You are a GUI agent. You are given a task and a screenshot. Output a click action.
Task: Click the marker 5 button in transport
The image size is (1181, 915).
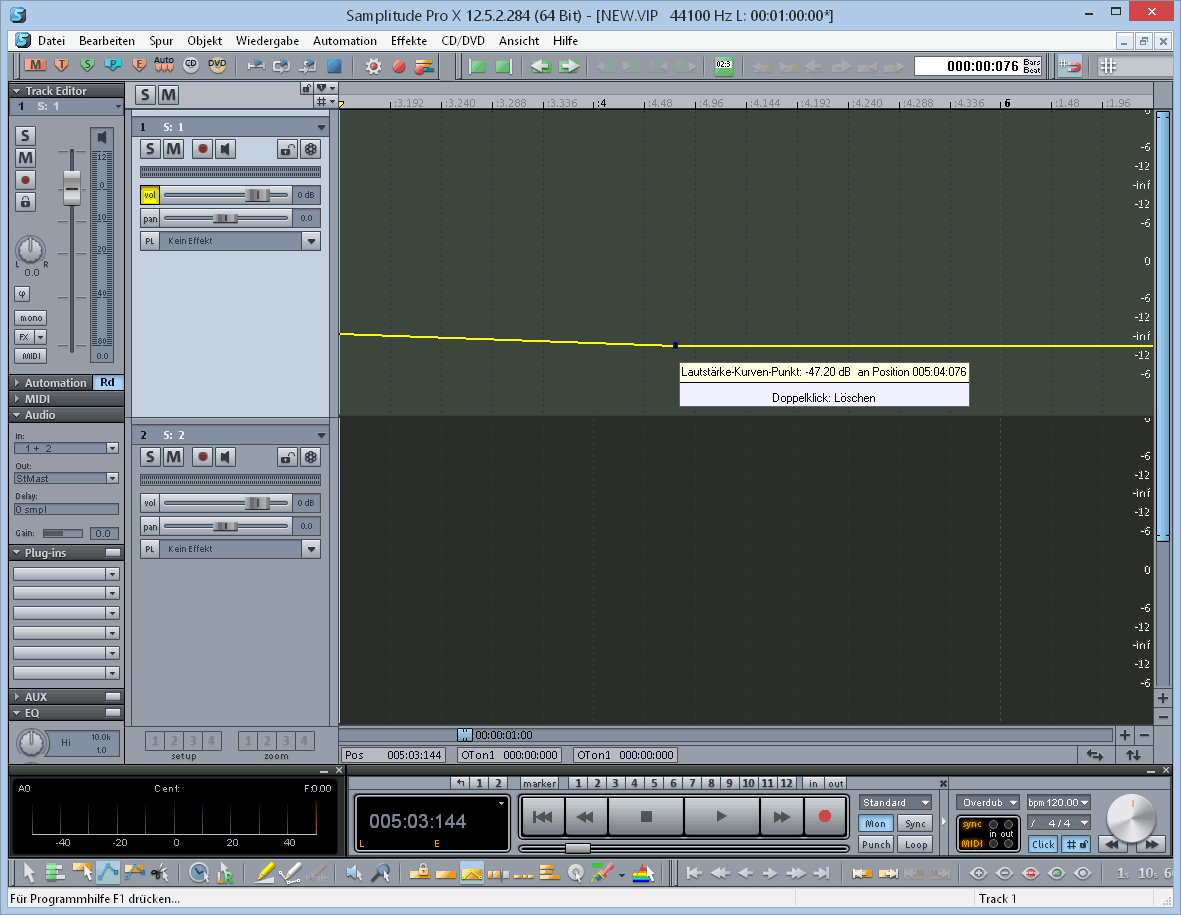pos(654,783)
